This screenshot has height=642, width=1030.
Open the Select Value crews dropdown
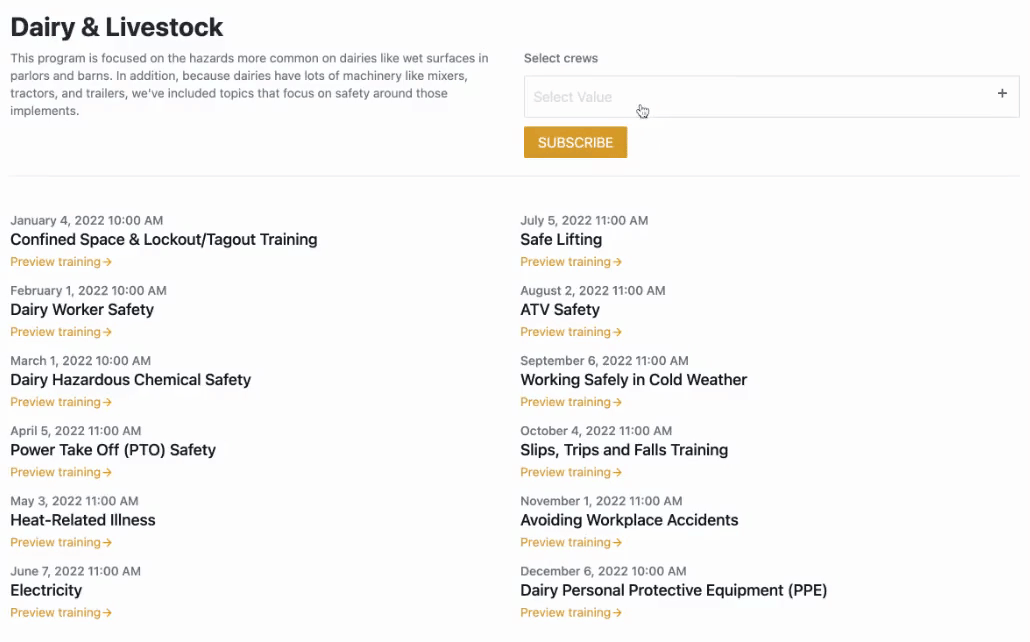tap(771, 97)
